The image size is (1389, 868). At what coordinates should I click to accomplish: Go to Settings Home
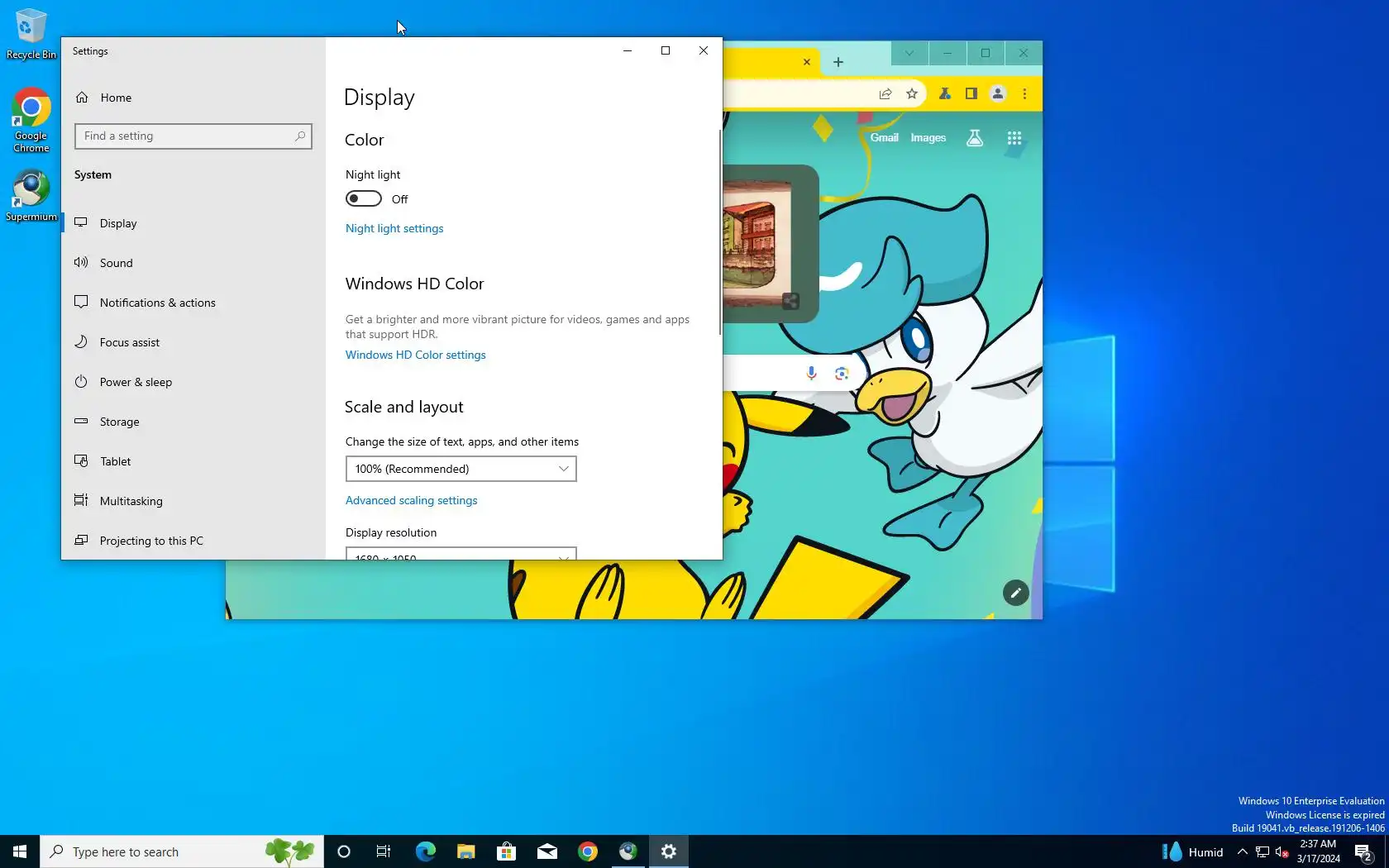[x=193, y=98]
